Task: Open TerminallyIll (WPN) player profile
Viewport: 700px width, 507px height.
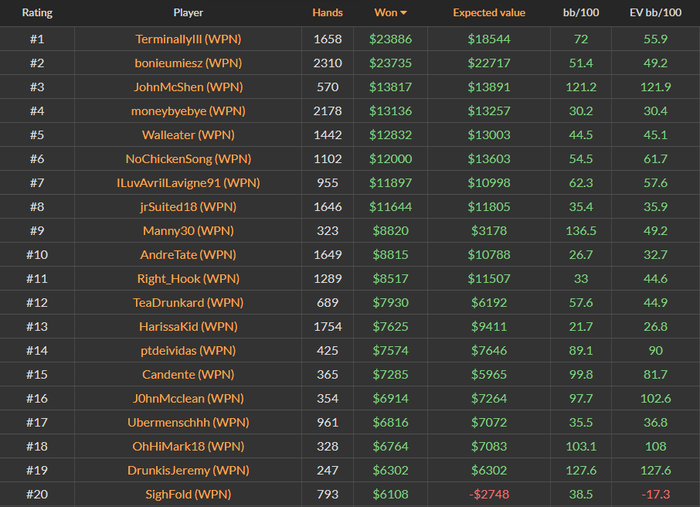Action: click(x=188, y=39)
